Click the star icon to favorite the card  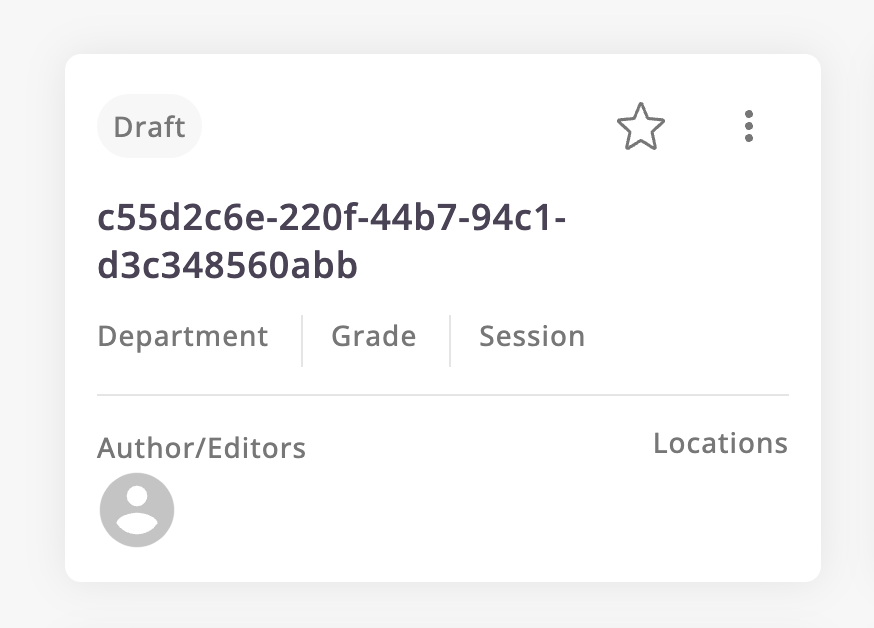pos(640,128)
